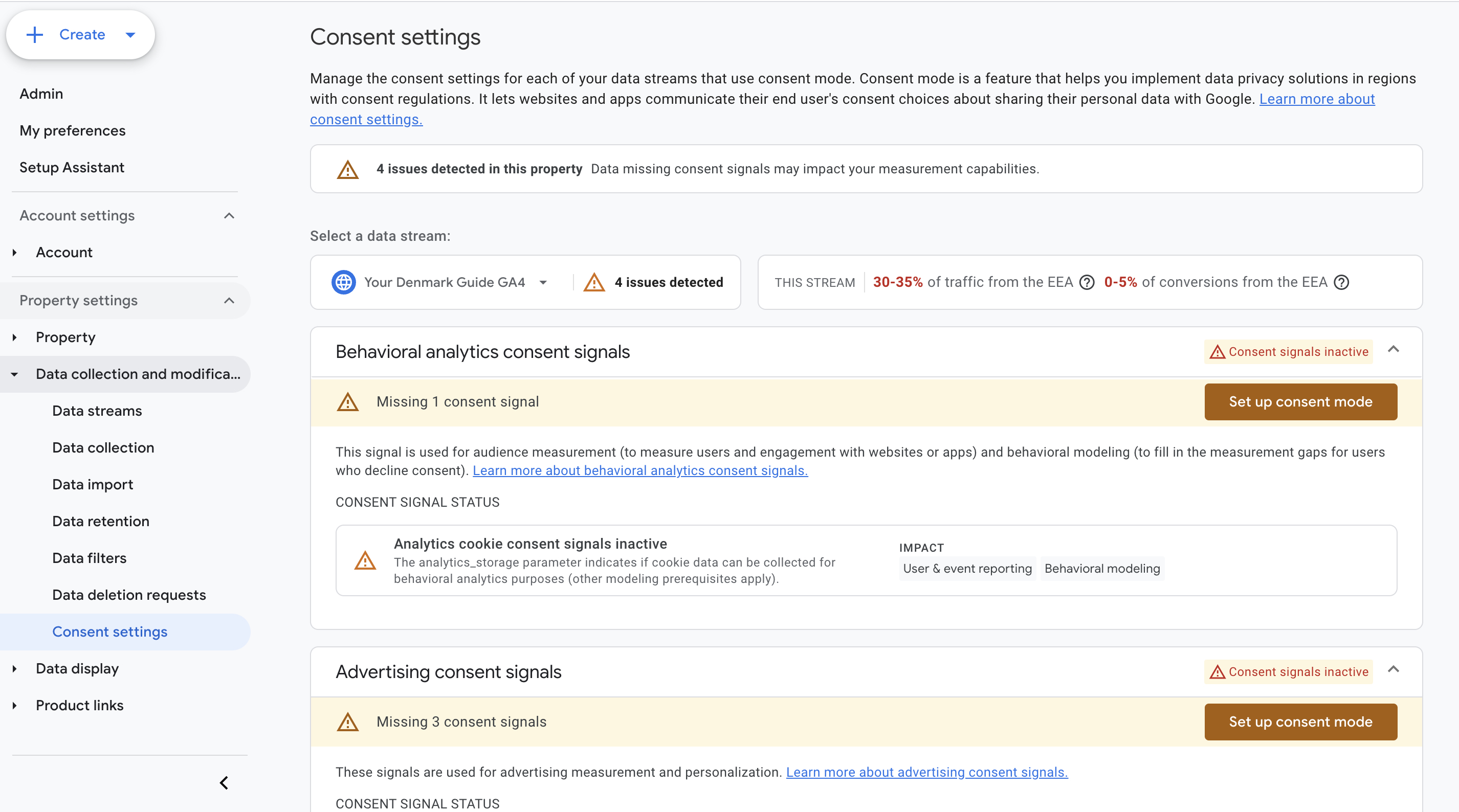Image resolution: width=1459 pixels, height=812 pixels.
Task: Click the globe icon of Denmark Guide stream
Action: (x=343, y=282)
